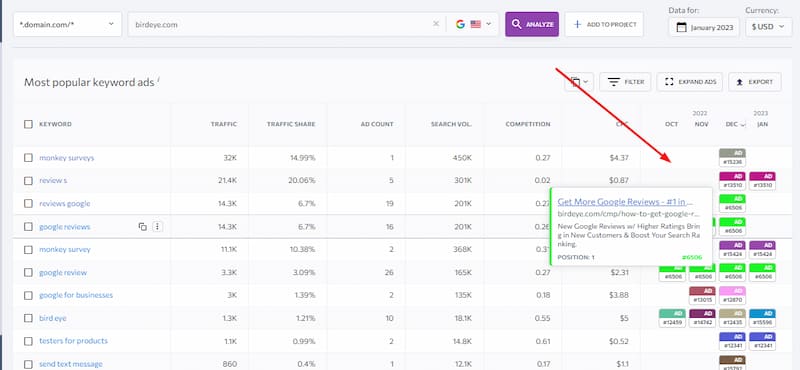Check the google reviews row checkbox

[x=28, y=227]
